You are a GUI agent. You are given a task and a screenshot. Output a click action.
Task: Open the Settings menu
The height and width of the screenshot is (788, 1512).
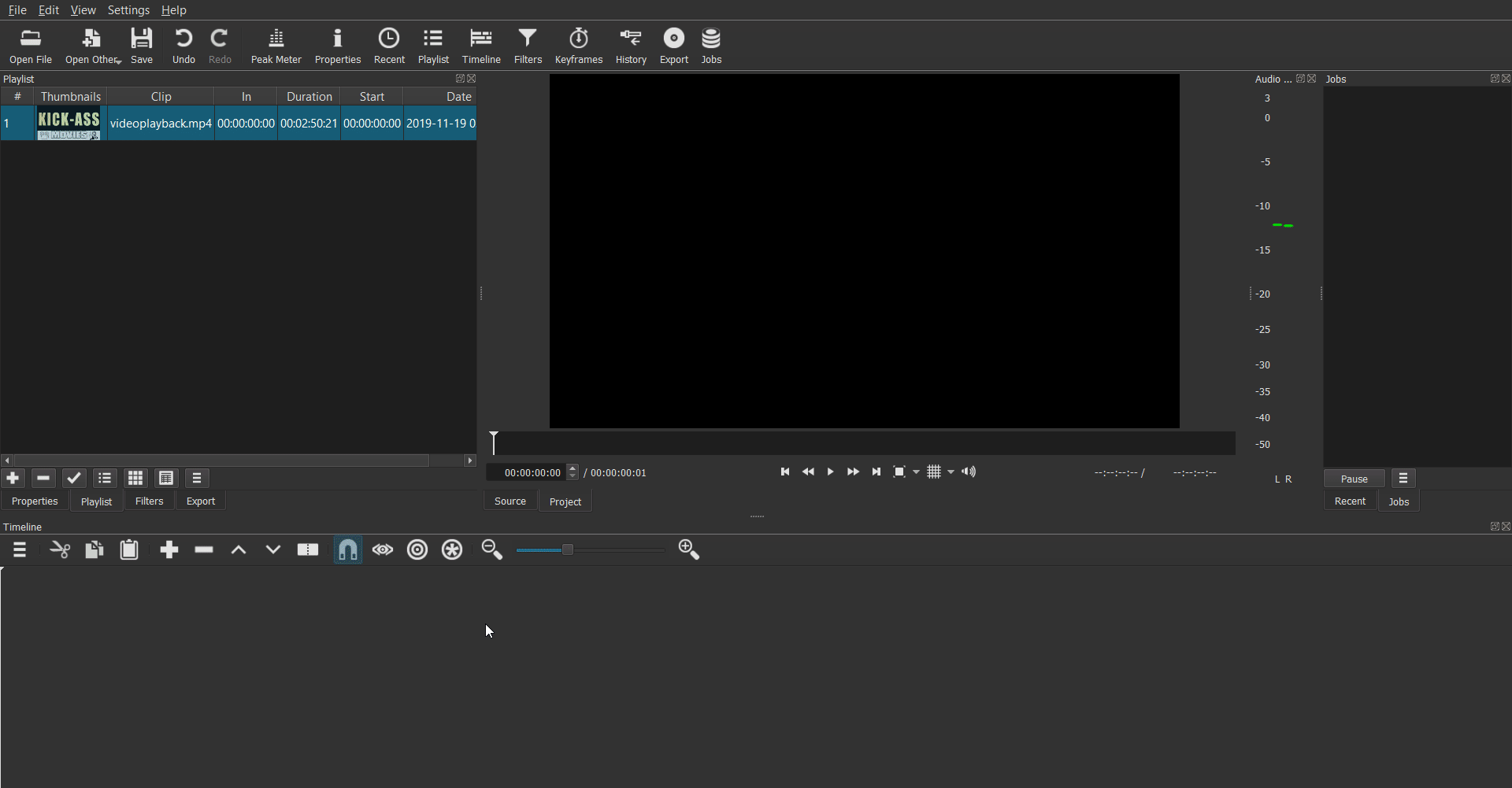[x=128, y=10]
